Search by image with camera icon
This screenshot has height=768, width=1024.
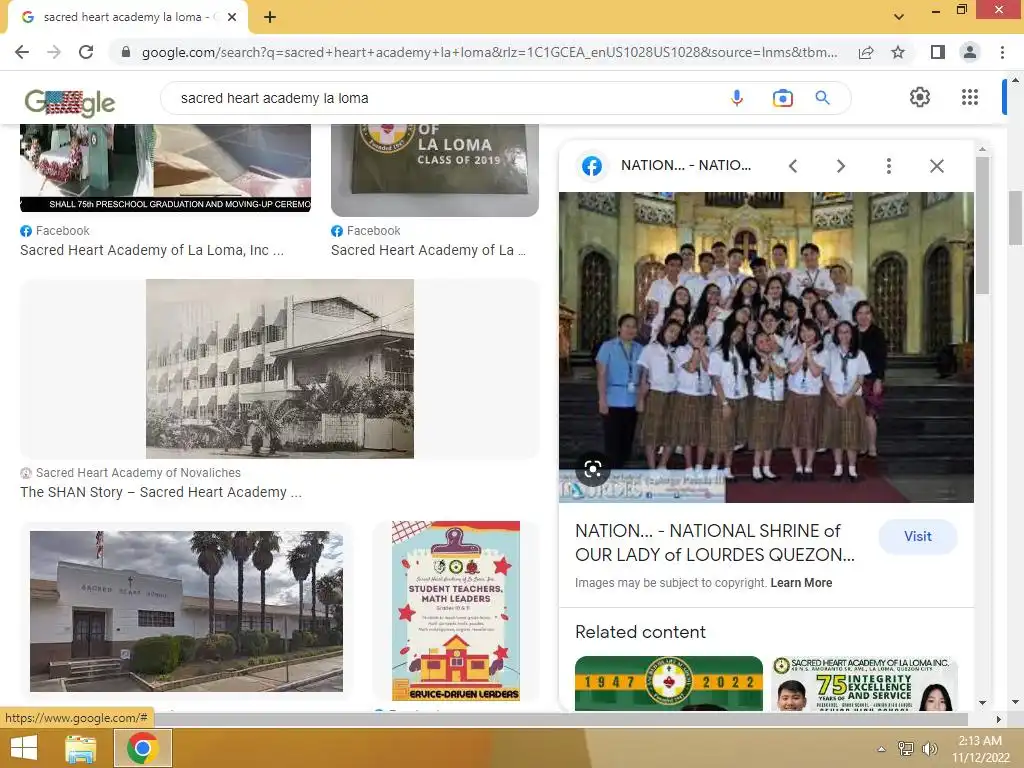[x=782, y=98]
